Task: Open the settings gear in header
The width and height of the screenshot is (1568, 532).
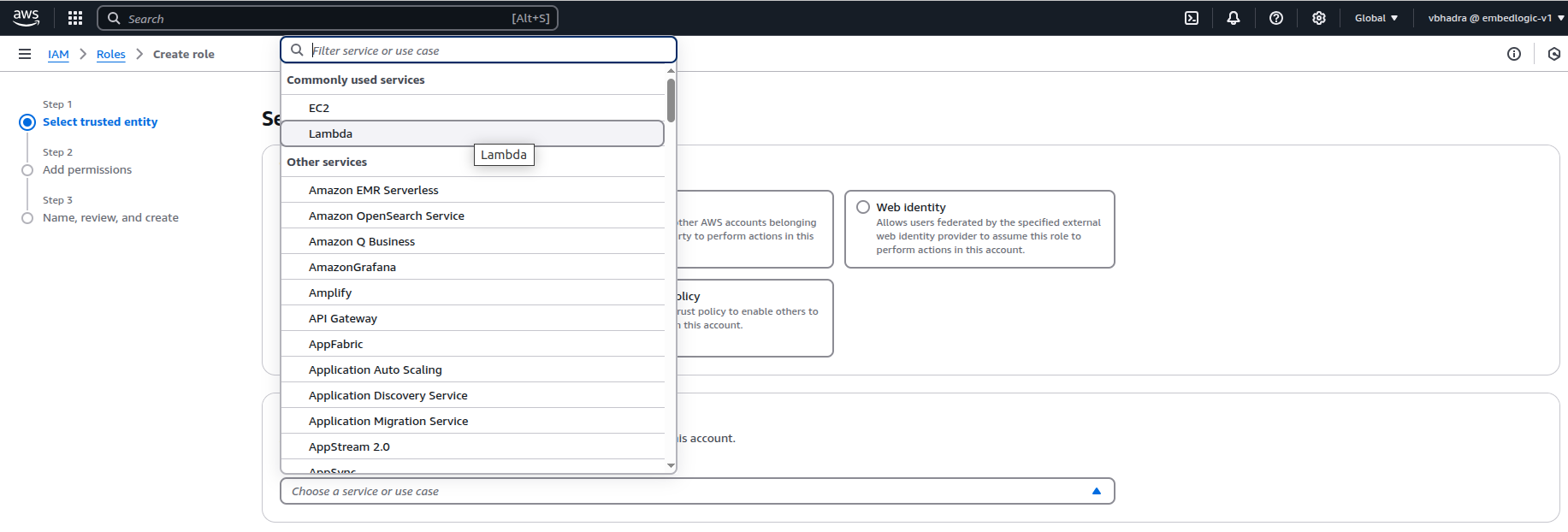Action: [x=1318, y=18]
